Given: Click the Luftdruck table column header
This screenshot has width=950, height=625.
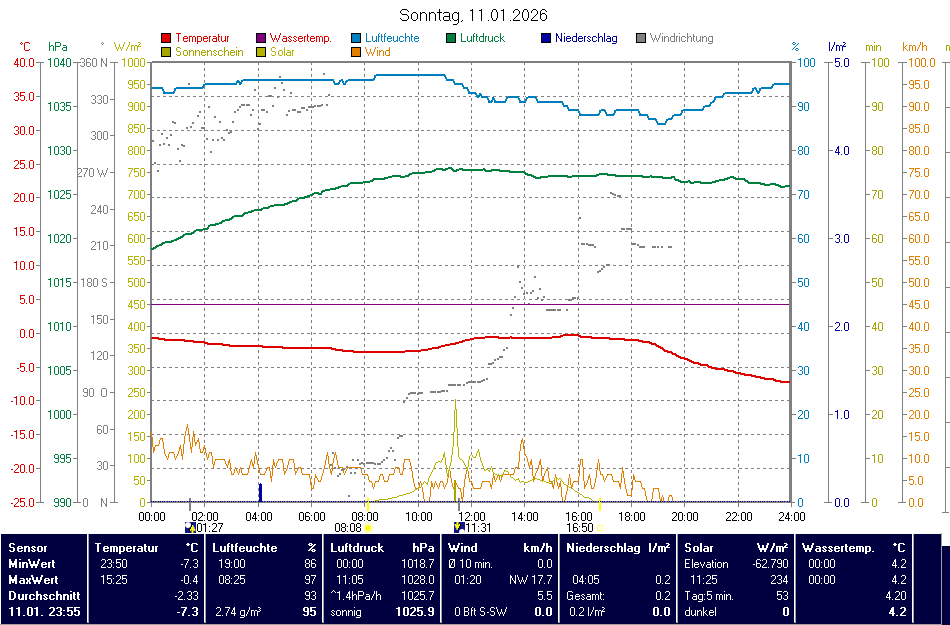Looking at the screenshot, I should click(x=358, y=548).
